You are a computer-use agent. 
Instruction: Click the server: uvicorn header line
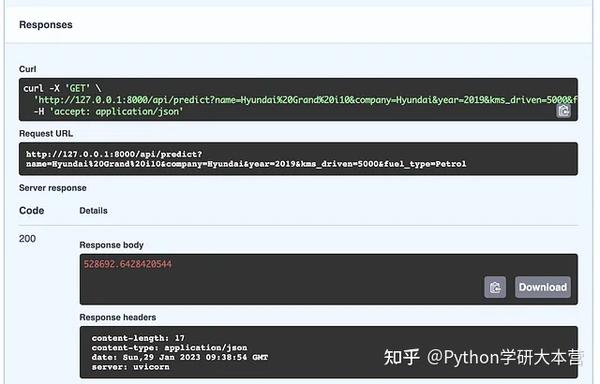click(x=130, y=367)
